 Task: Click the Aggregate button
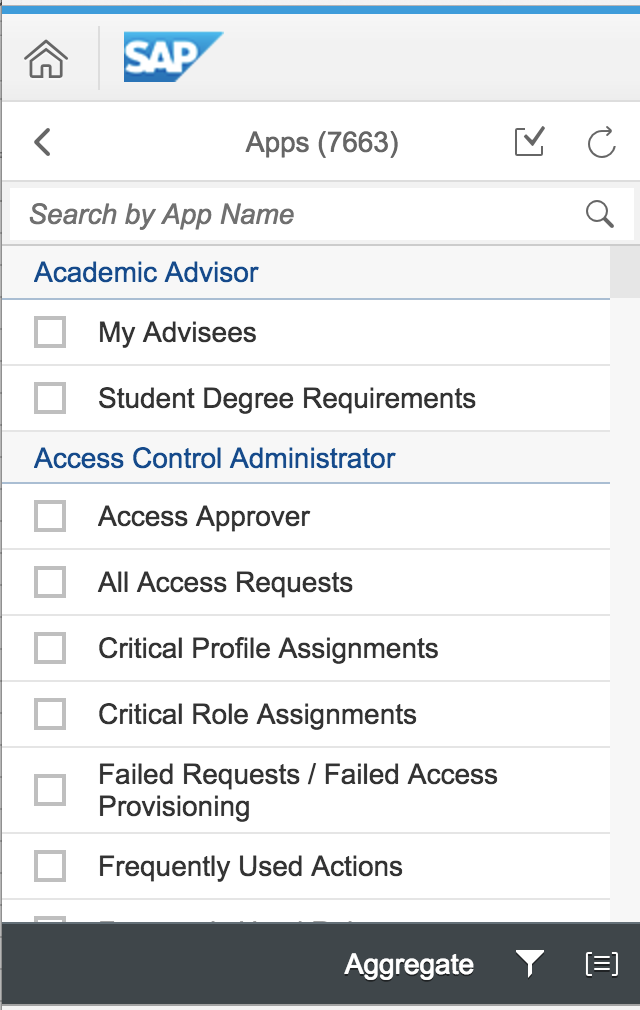click(409, 964)
